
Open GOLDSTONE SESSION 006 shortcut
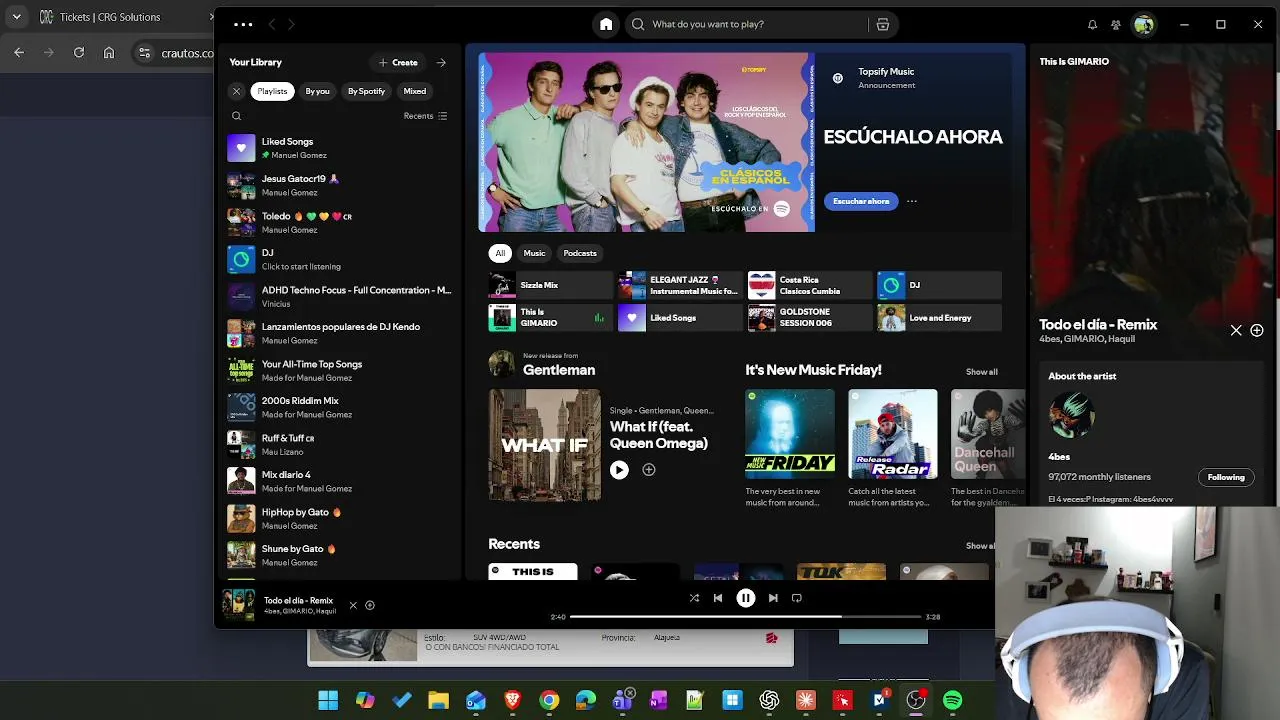pyautogui.click(x=810, y=318)
